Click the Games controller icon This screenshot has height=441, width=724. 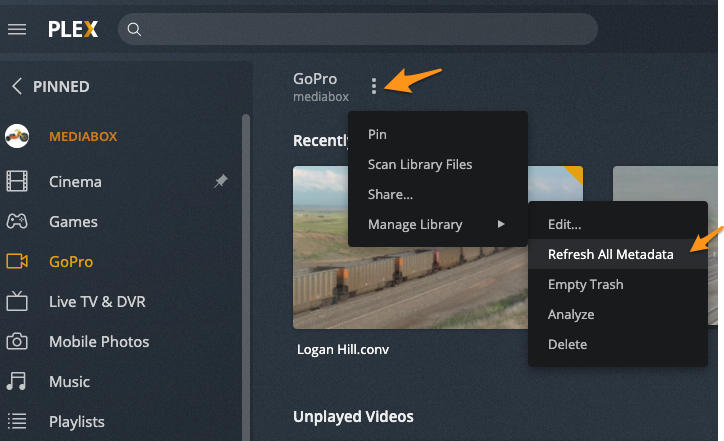pyautogui.click(x=17, y=221)
